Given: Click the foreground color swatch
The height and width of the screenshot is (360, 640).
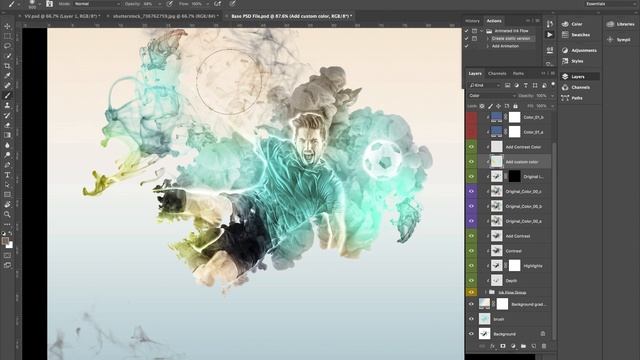Looking at the screenshot, I should (x=5, y=241).
